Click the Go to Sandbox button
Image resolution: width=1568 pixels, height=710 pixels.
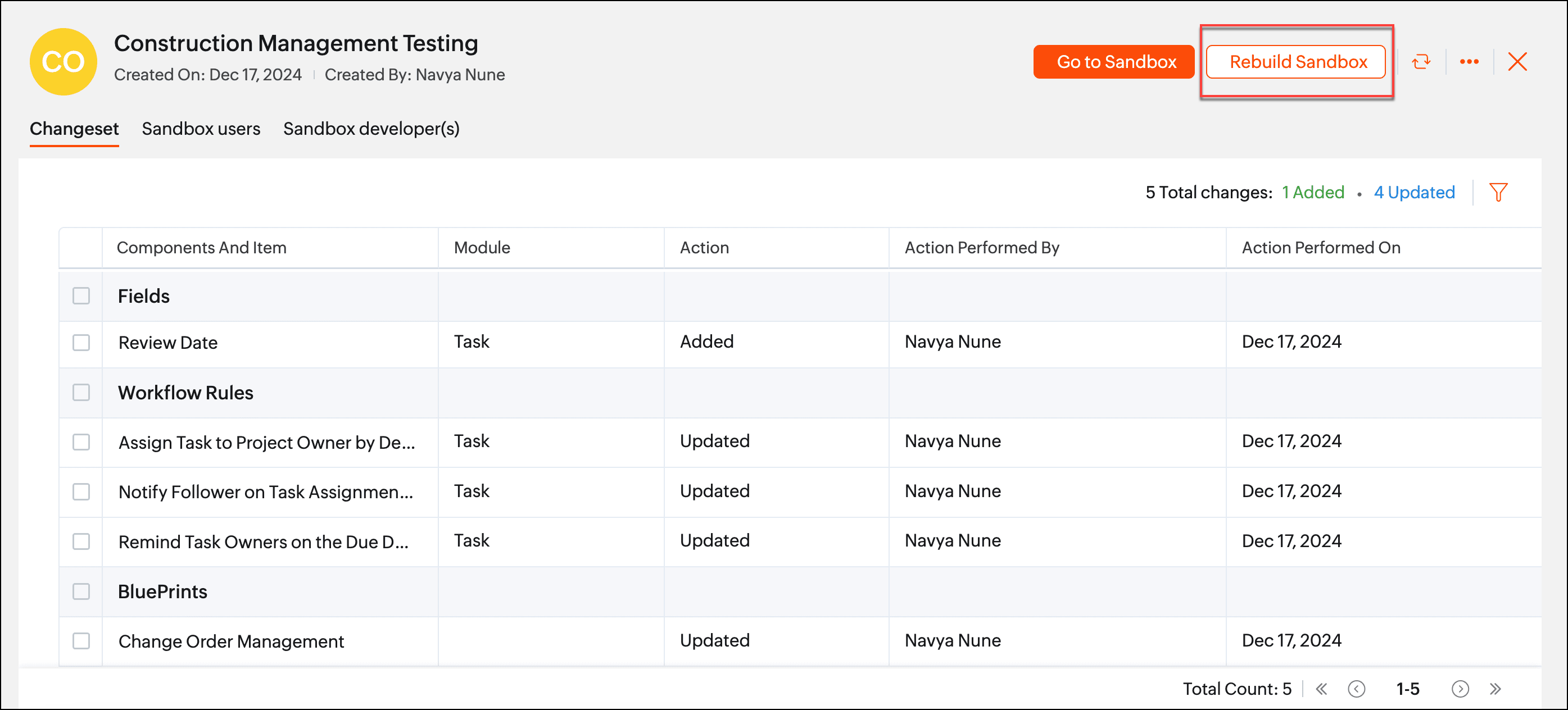[x=1114, y=61]
